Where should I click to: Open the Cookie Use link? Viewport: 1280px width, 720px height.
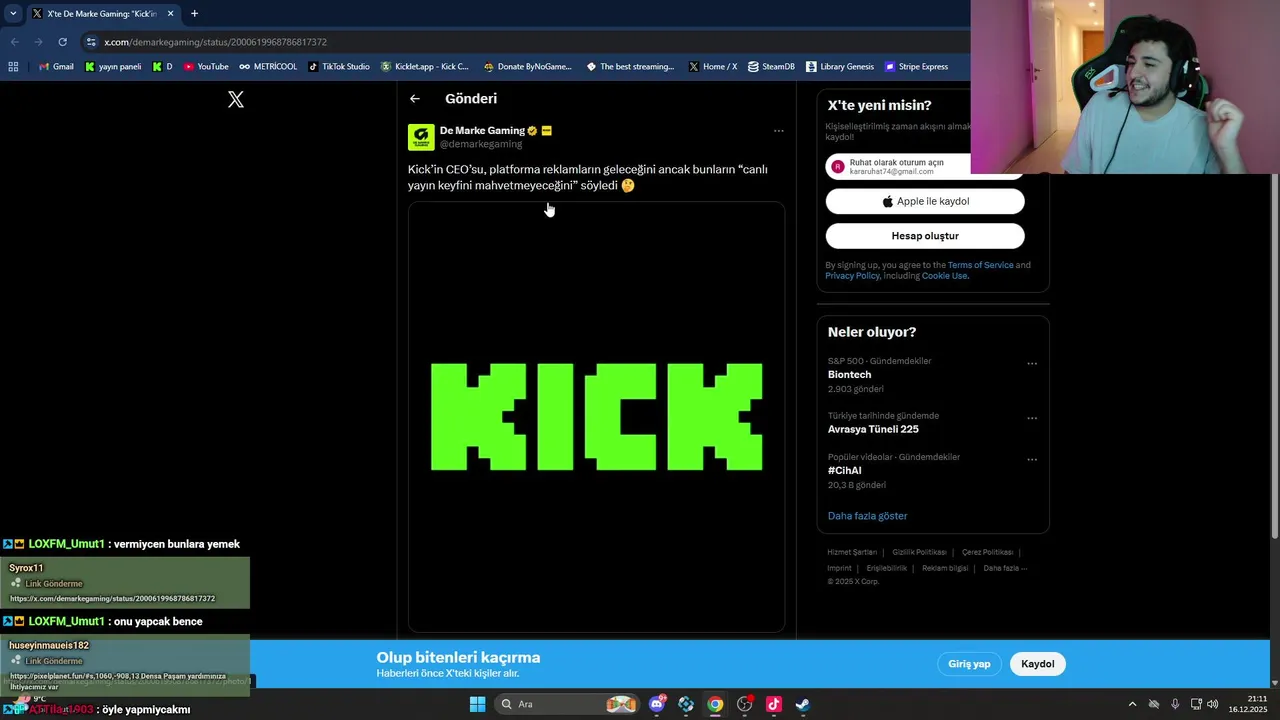944,276
